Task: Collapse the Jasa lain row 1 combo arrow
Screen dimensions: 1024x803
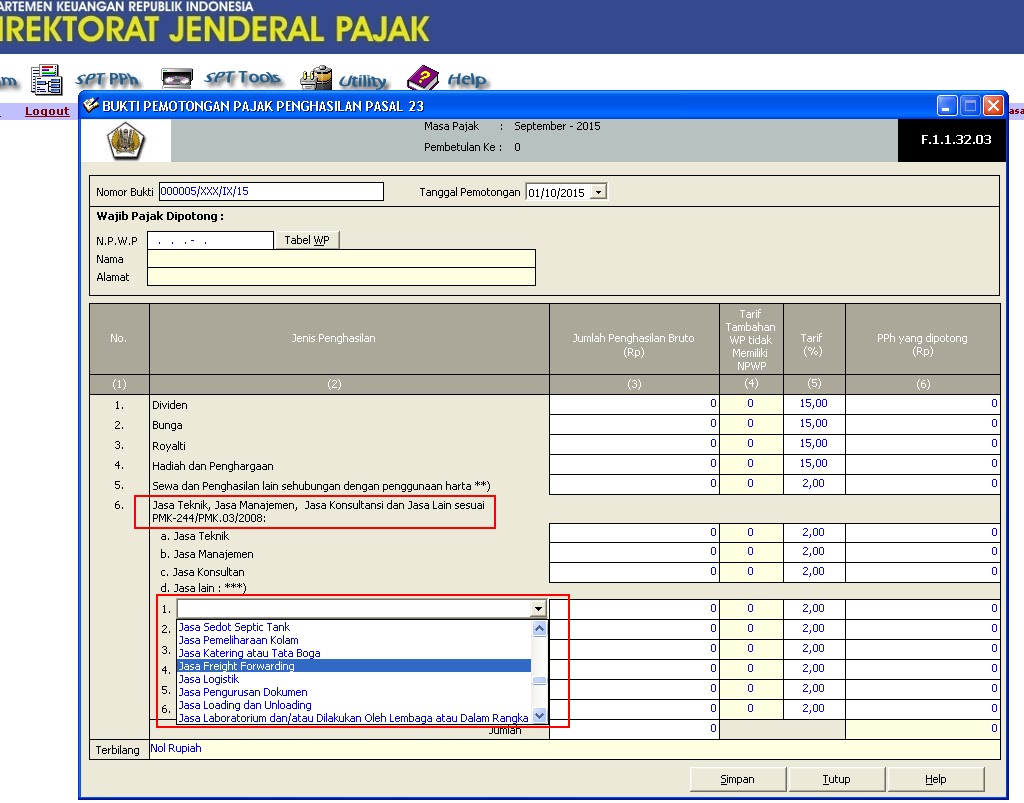Action: tap(538, 608)
